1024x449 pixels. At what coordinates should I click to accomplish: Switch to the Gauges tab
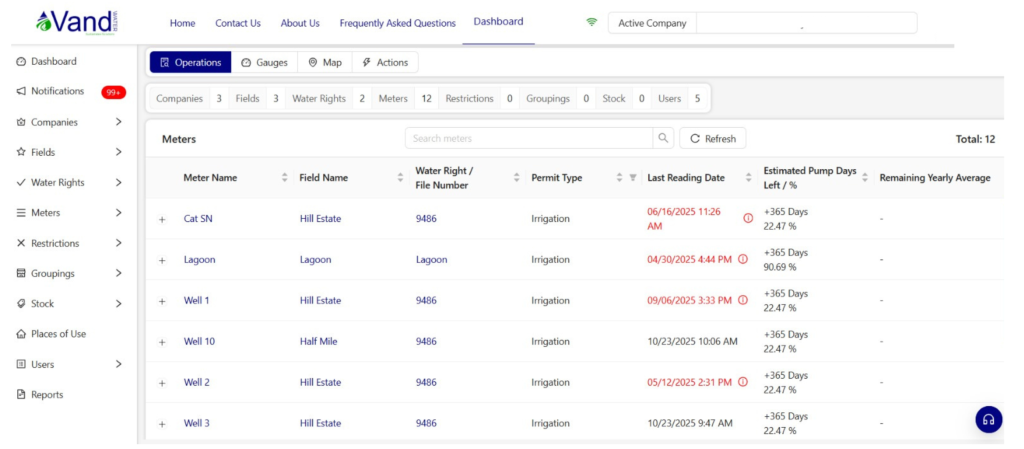[264, 62]
